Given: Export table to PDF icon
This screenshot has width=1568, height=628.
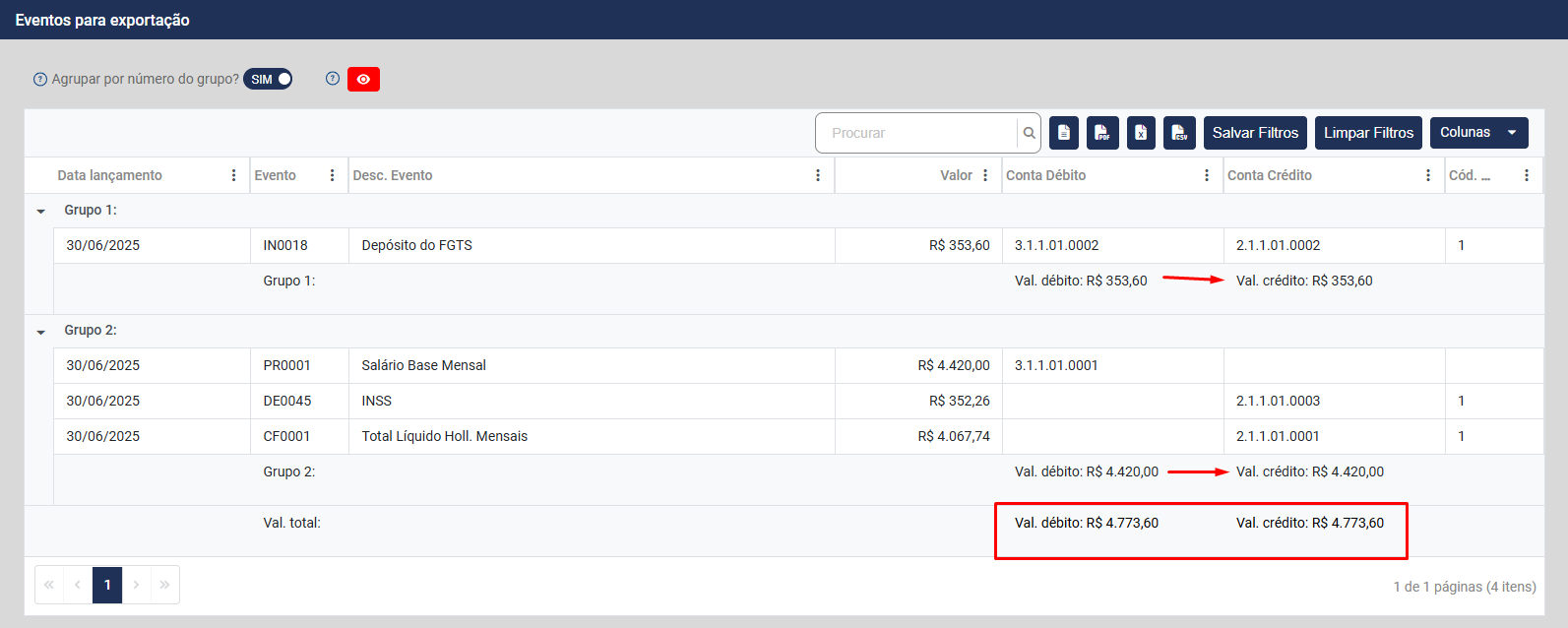Looking at the screenshot, I should click(1102, 133).
